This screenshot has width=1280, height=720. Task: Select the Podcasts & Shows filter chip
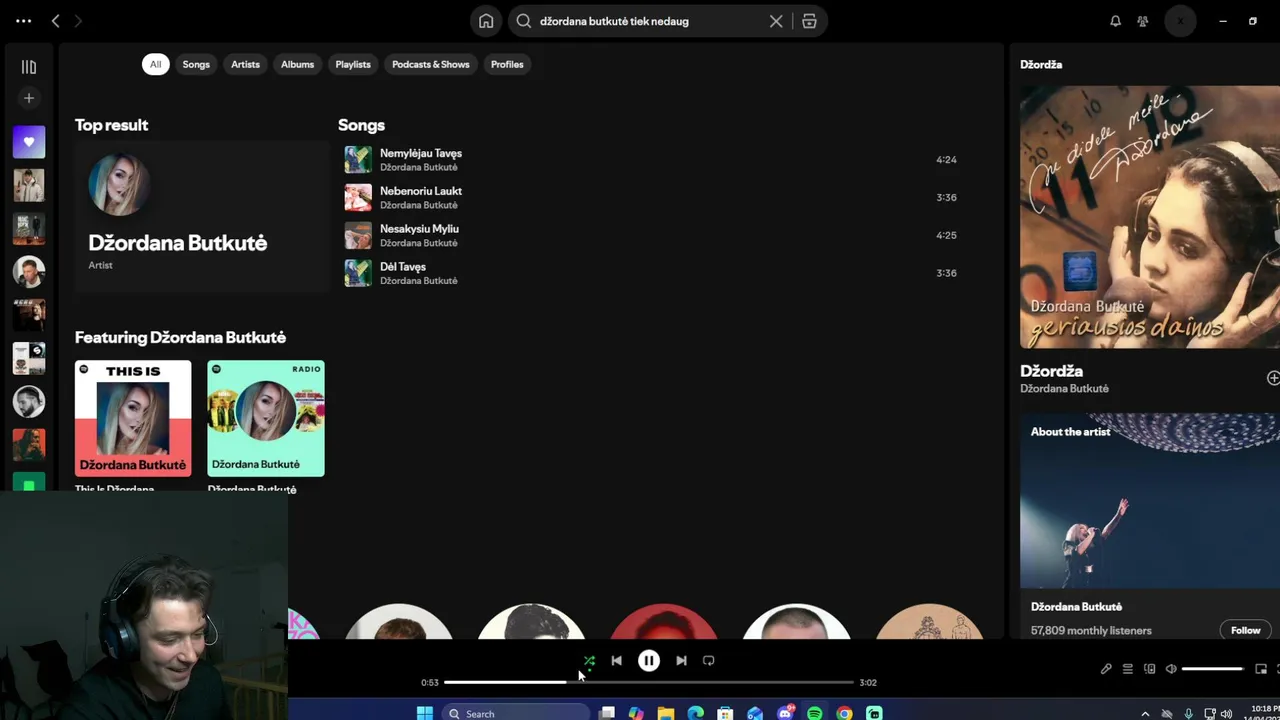tap(431, 64)
